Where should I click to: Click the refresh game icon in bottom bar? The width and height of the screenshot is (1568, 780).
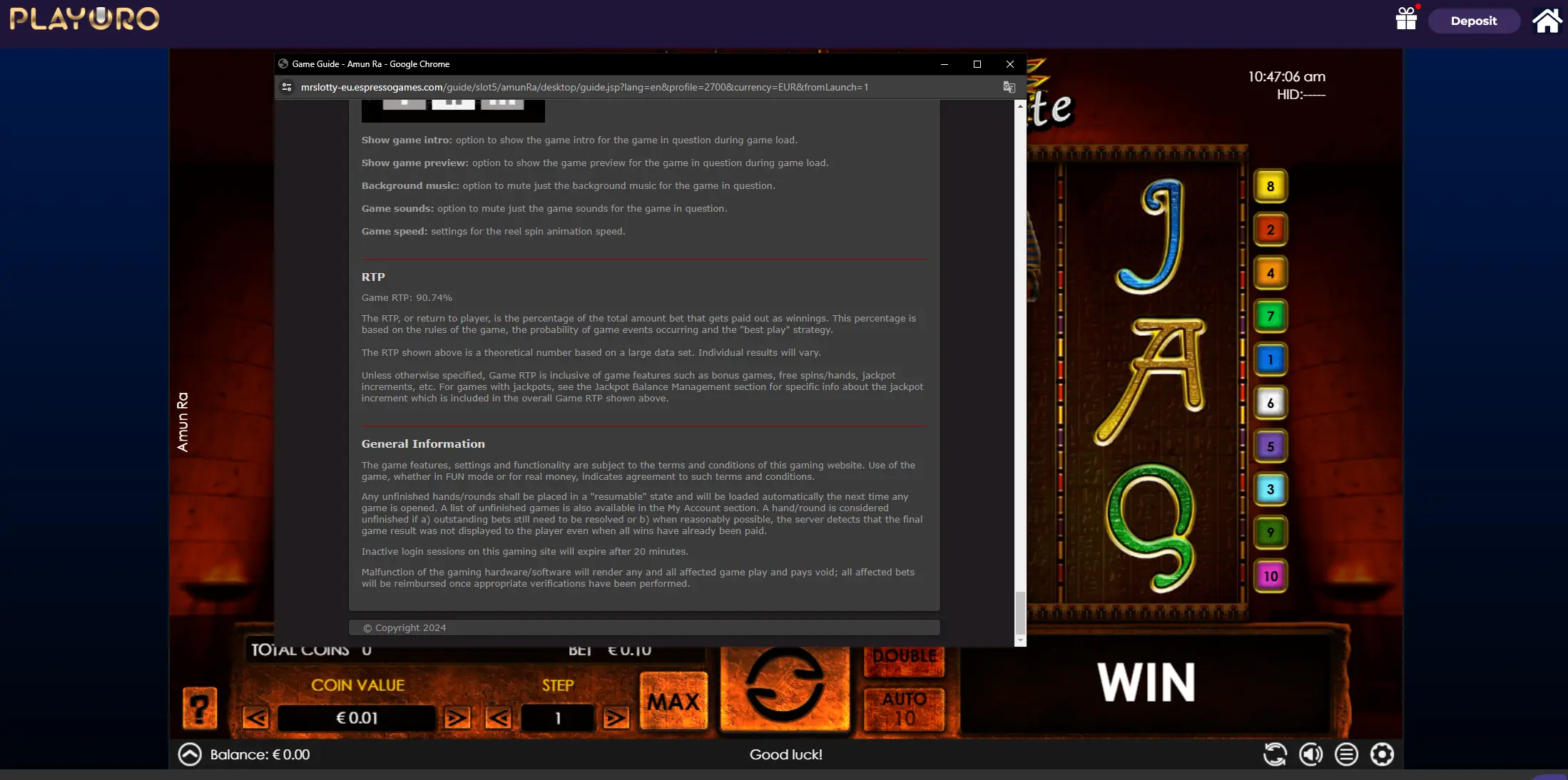click(1275, 754)
